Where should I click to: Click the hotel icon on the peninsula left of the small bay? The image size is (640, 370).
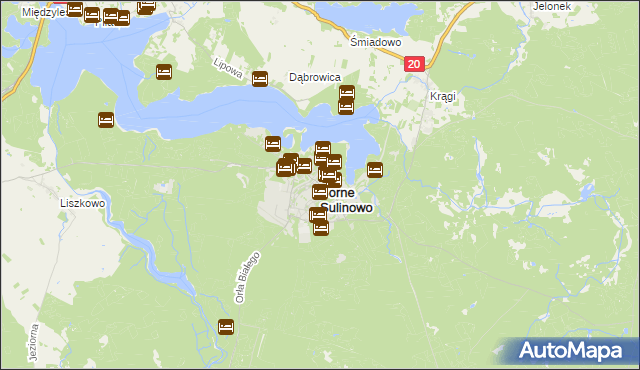click(x=273, y=144)
